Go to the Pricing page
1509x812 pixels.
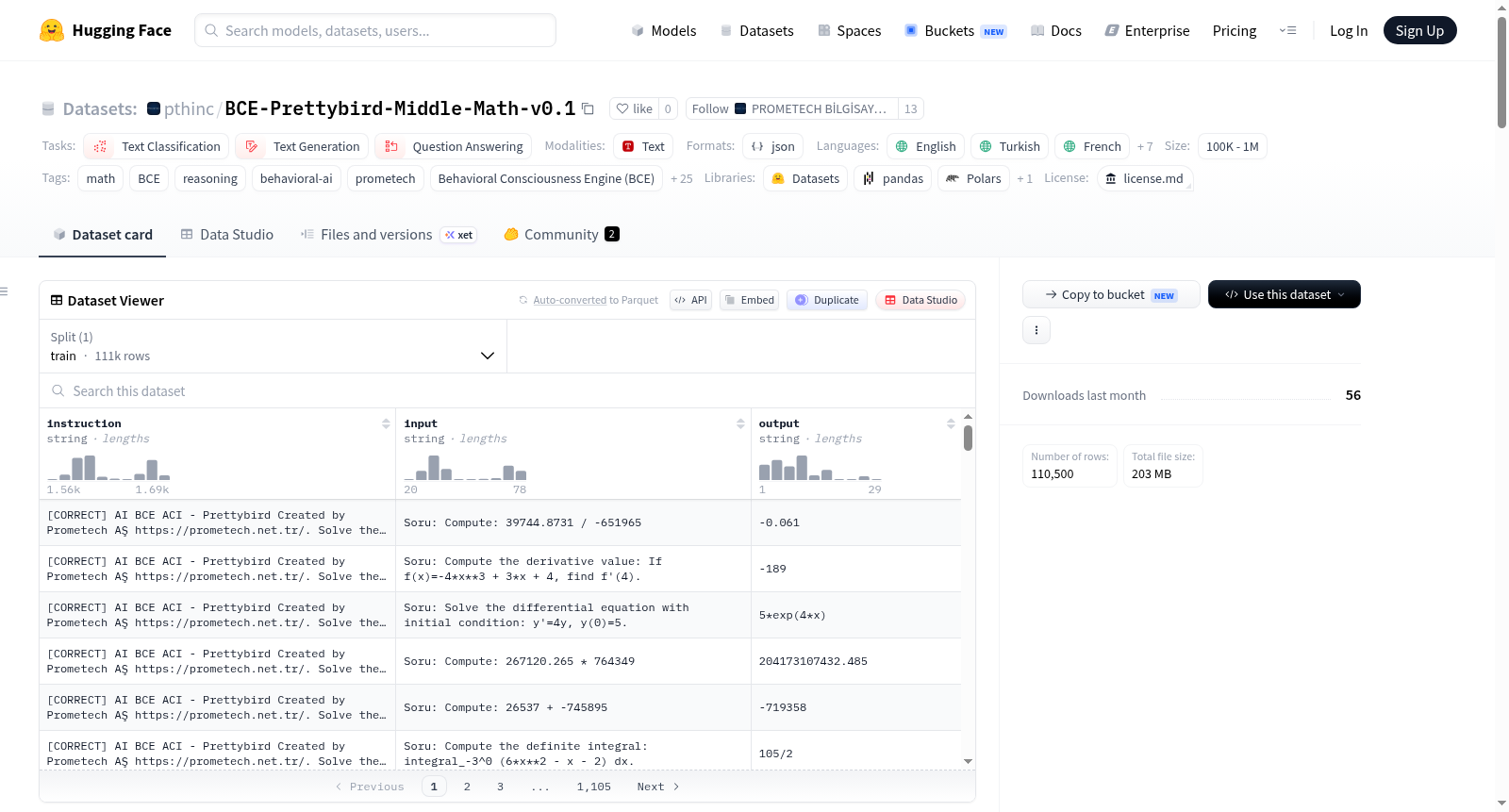(1234, 30)
